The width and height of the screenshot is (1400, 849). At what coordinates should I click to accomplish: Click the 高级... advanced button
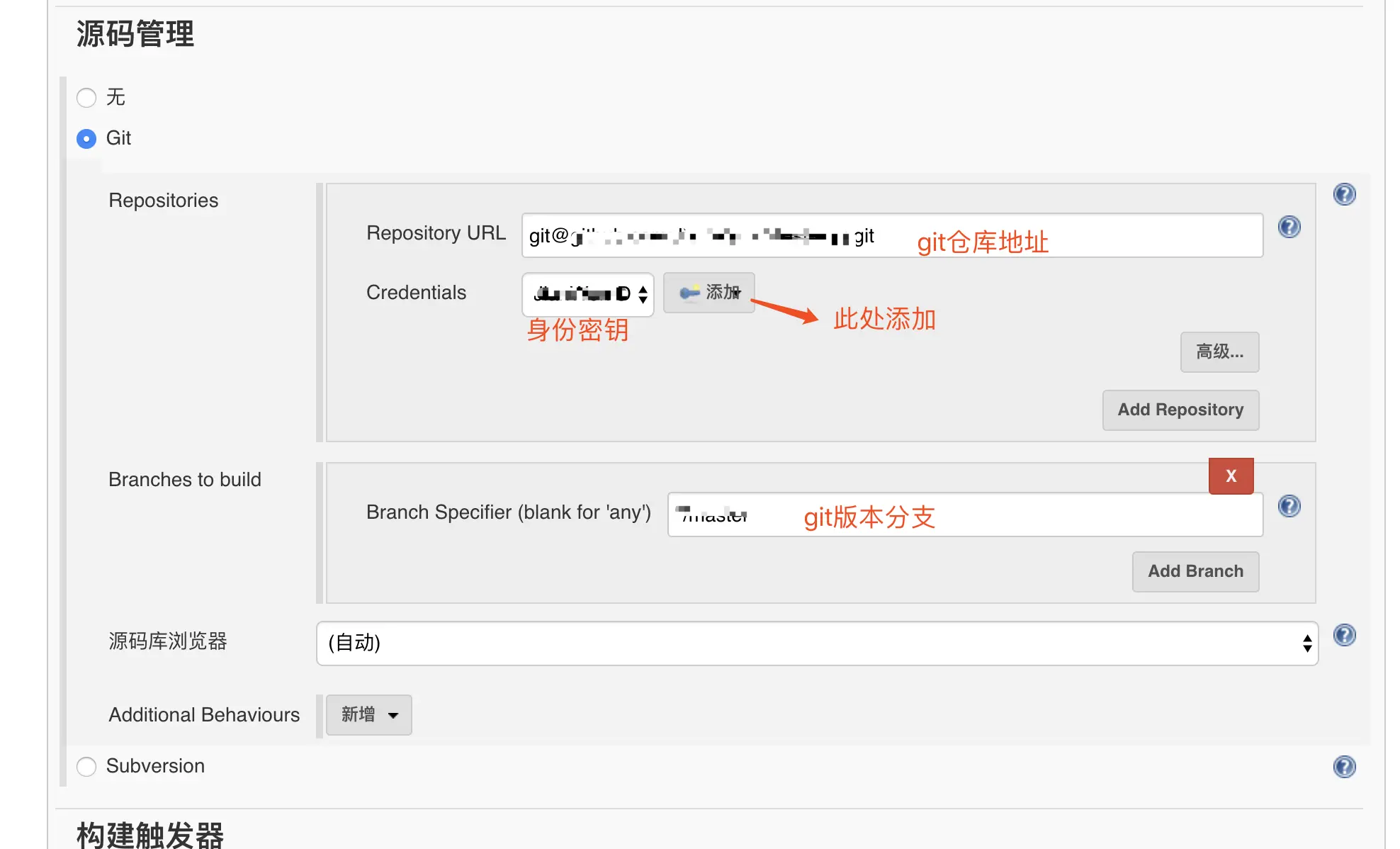pos(1219,352)
